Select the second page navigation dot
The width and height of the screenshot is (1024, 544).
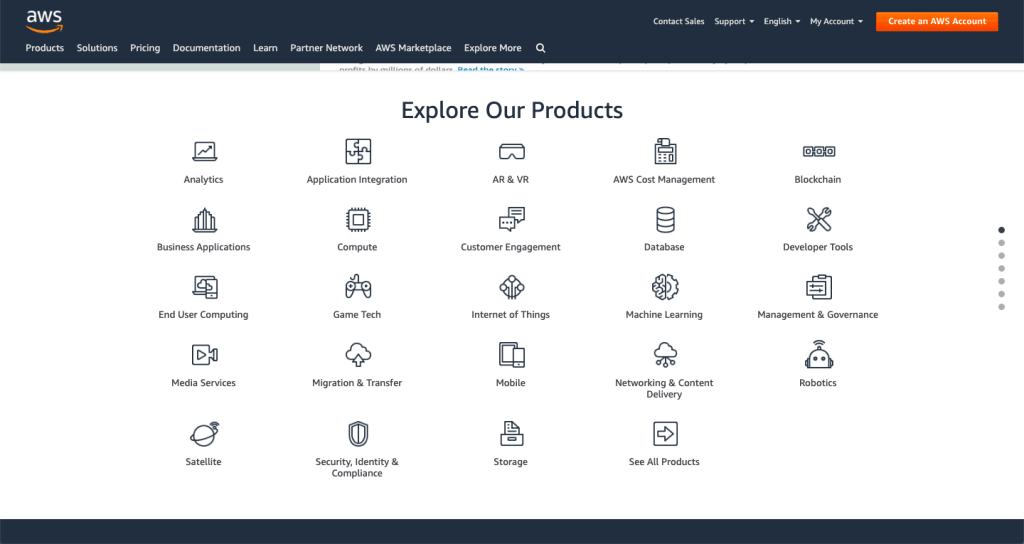pos(1001,243)
